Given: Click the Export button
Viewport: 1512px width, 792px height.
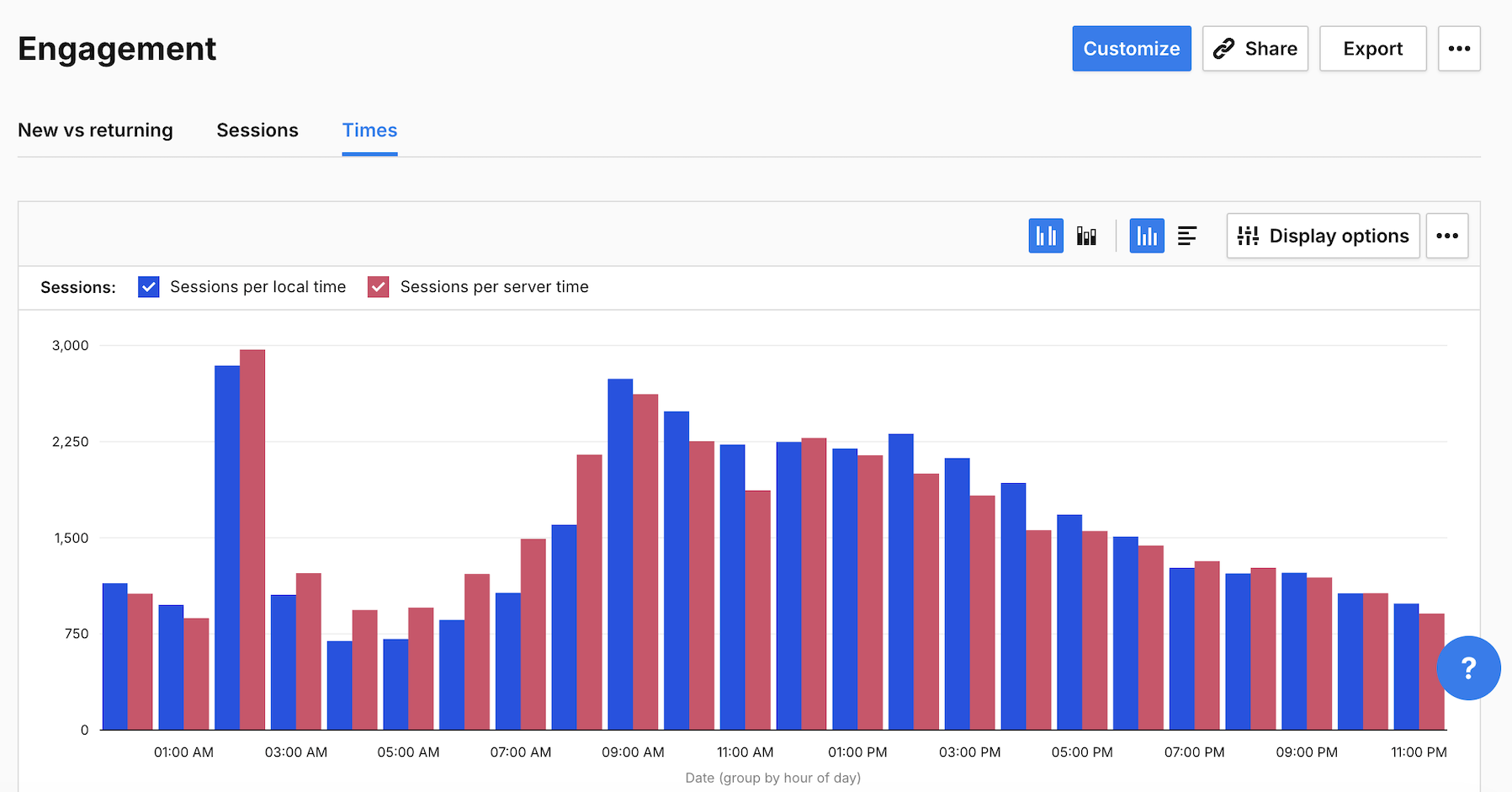Looking at the screenshot, I should pos(1373,49).
